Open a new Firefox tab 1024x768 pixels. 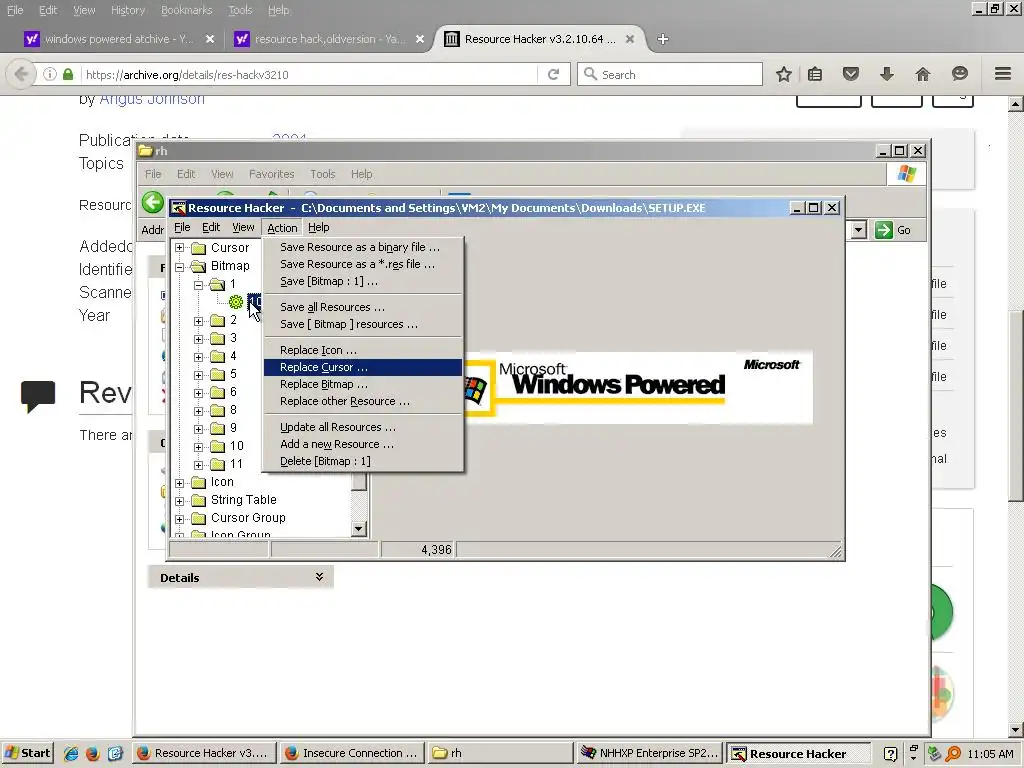tap(663, 39)
